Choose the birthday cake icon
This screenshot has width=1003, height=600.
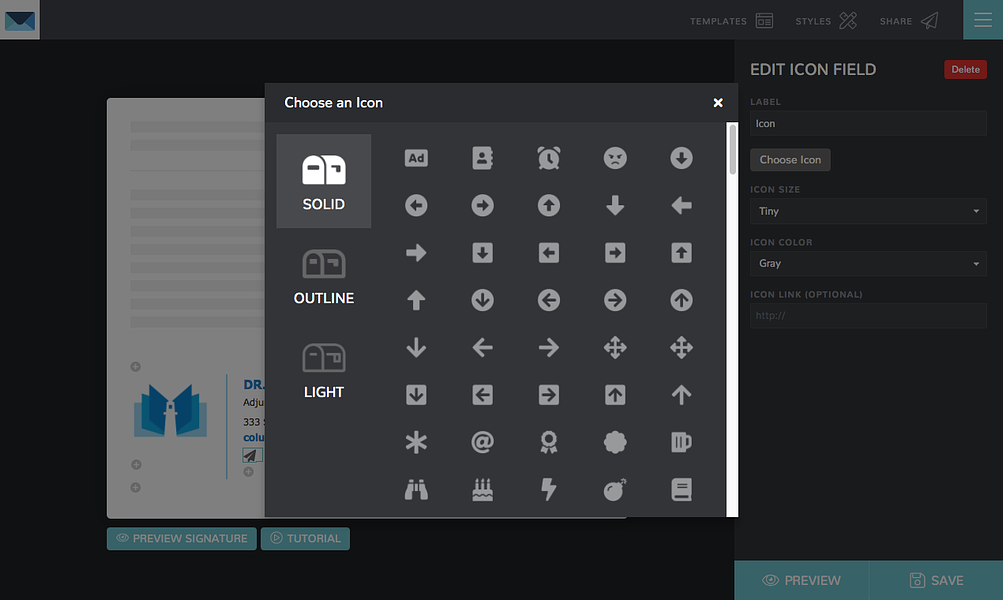(x=482, y=489)
